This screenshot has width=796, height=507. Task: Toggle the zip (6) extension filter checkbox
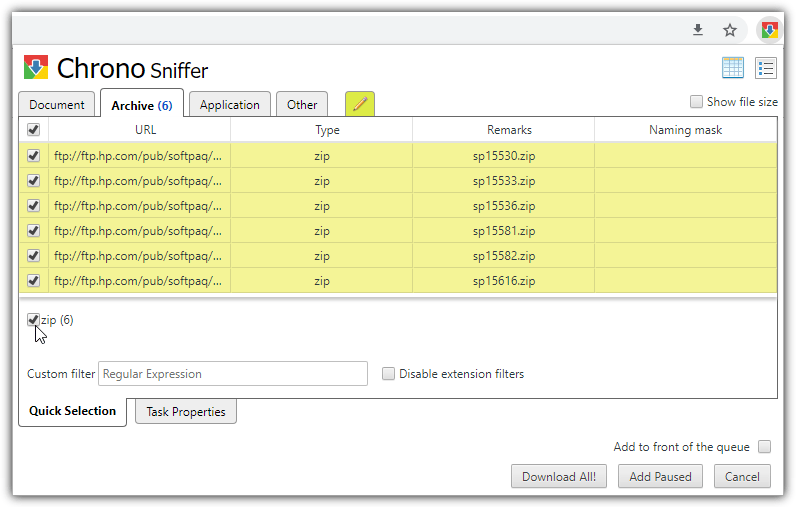pyautogui.click(x=34, y=320)
